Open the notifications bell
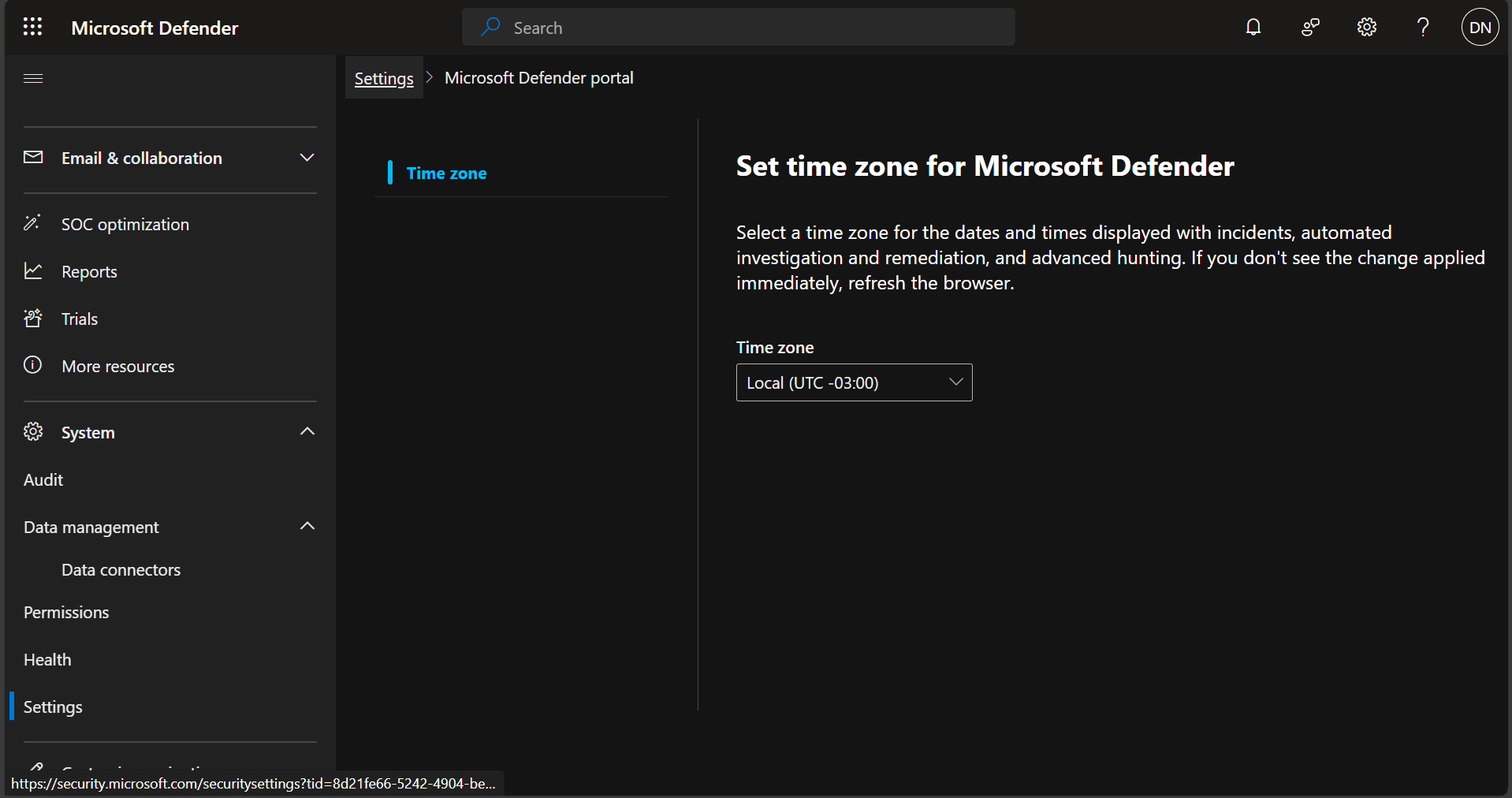 (x=1253, y=27)
